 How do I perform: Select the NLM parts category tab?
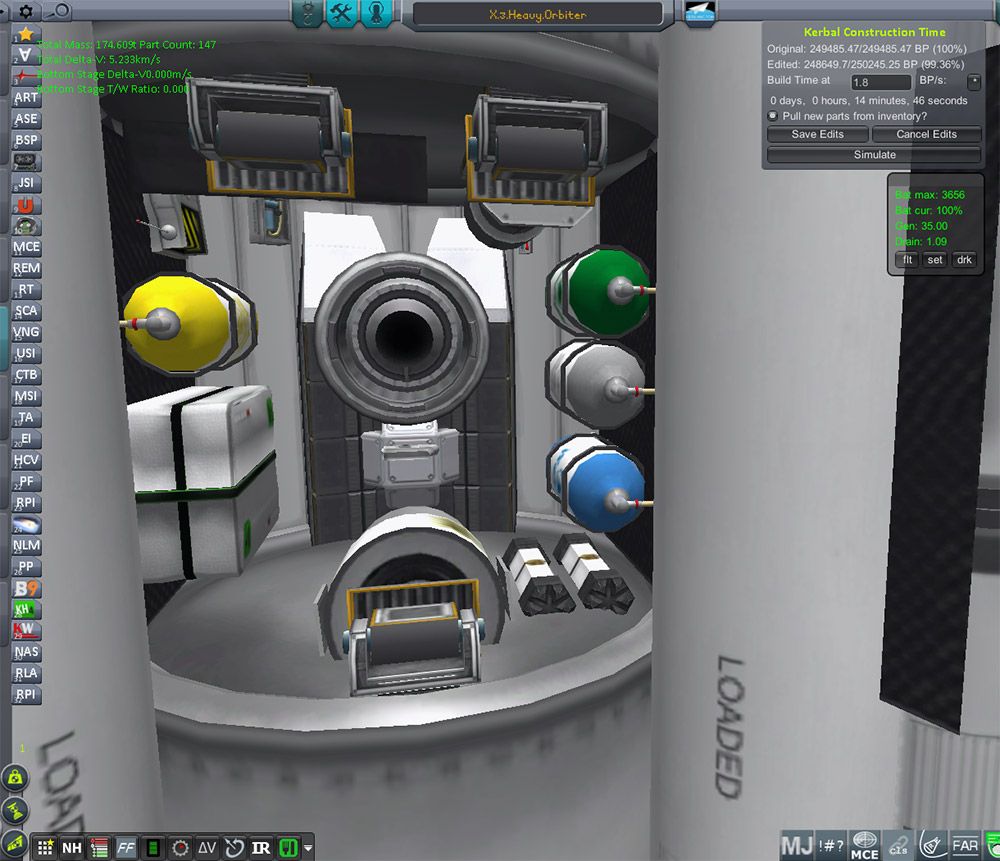click(x=26, y=545)
